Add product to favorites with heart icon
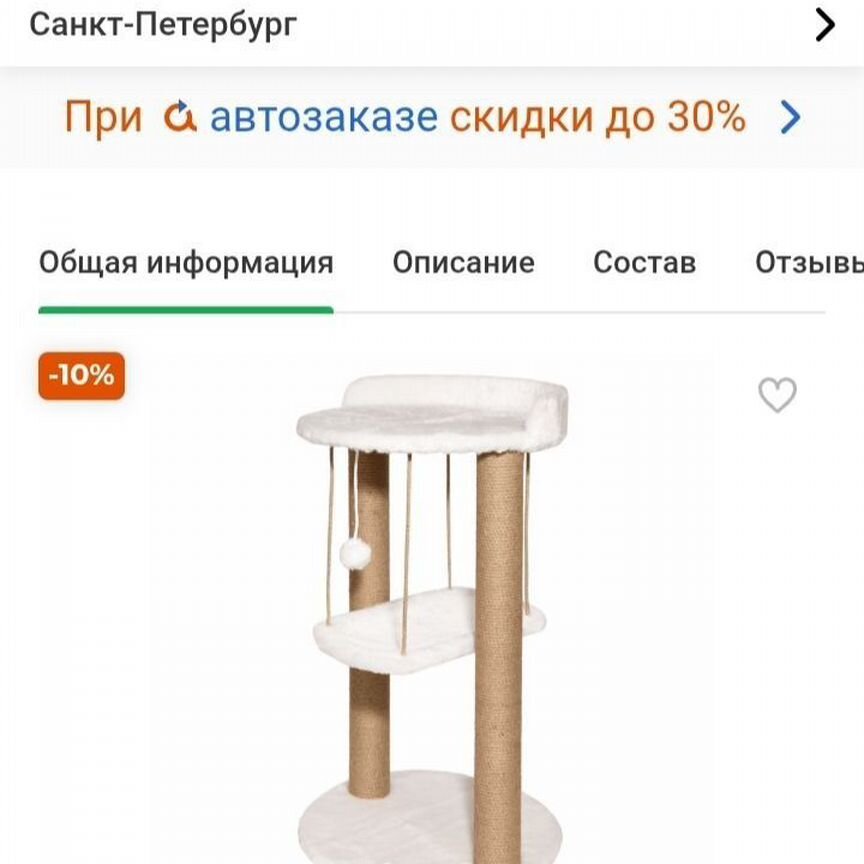The width and height of the screenshot is (864, 864). (x=777, y=395)
